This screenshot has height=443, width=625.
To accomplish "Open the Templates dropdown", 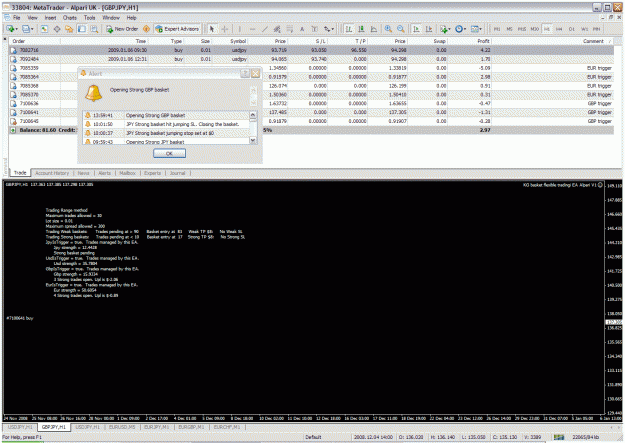I will (x=476, y=29).
